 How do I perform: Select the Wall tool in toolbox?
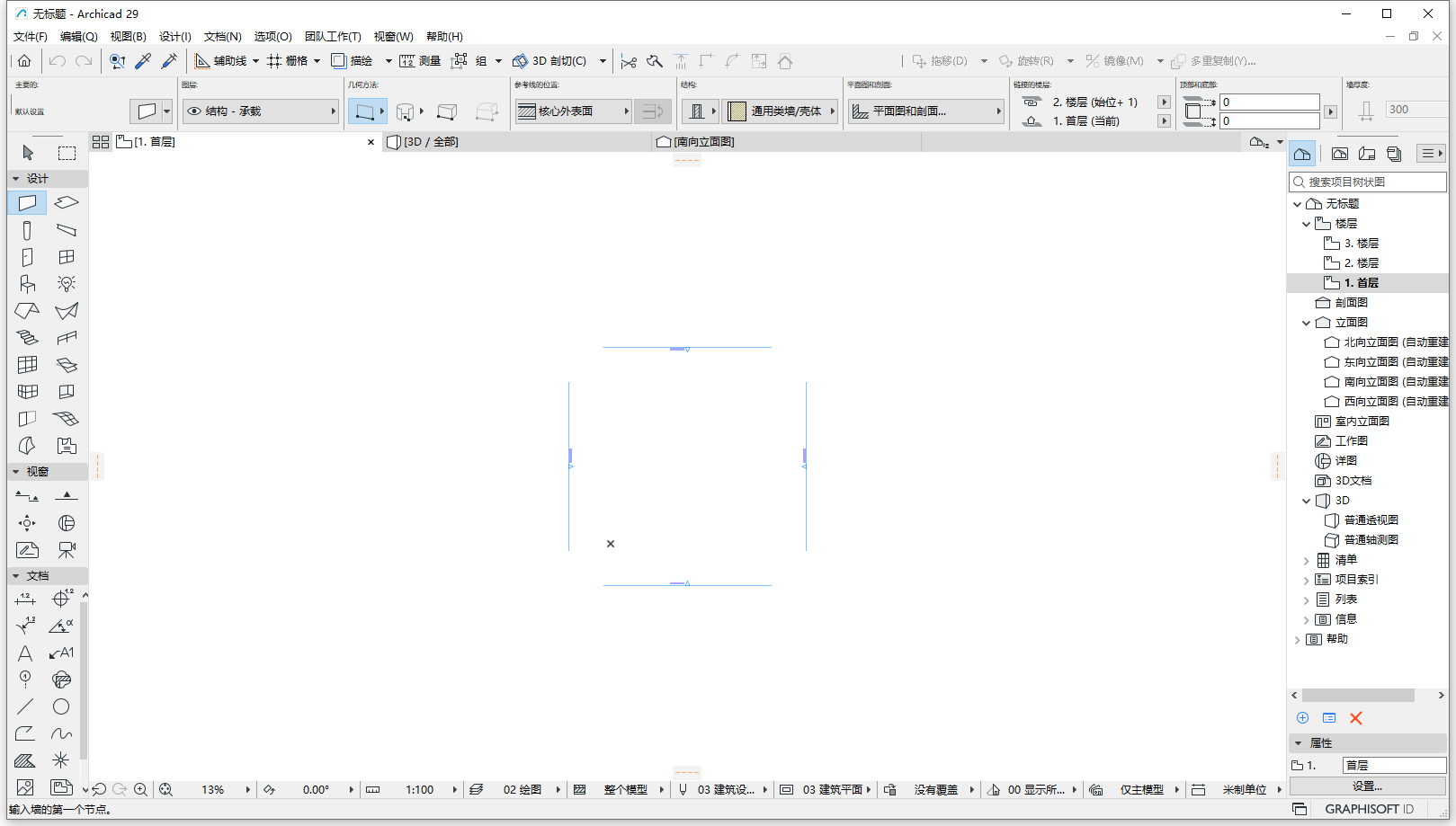coord(27,203)
